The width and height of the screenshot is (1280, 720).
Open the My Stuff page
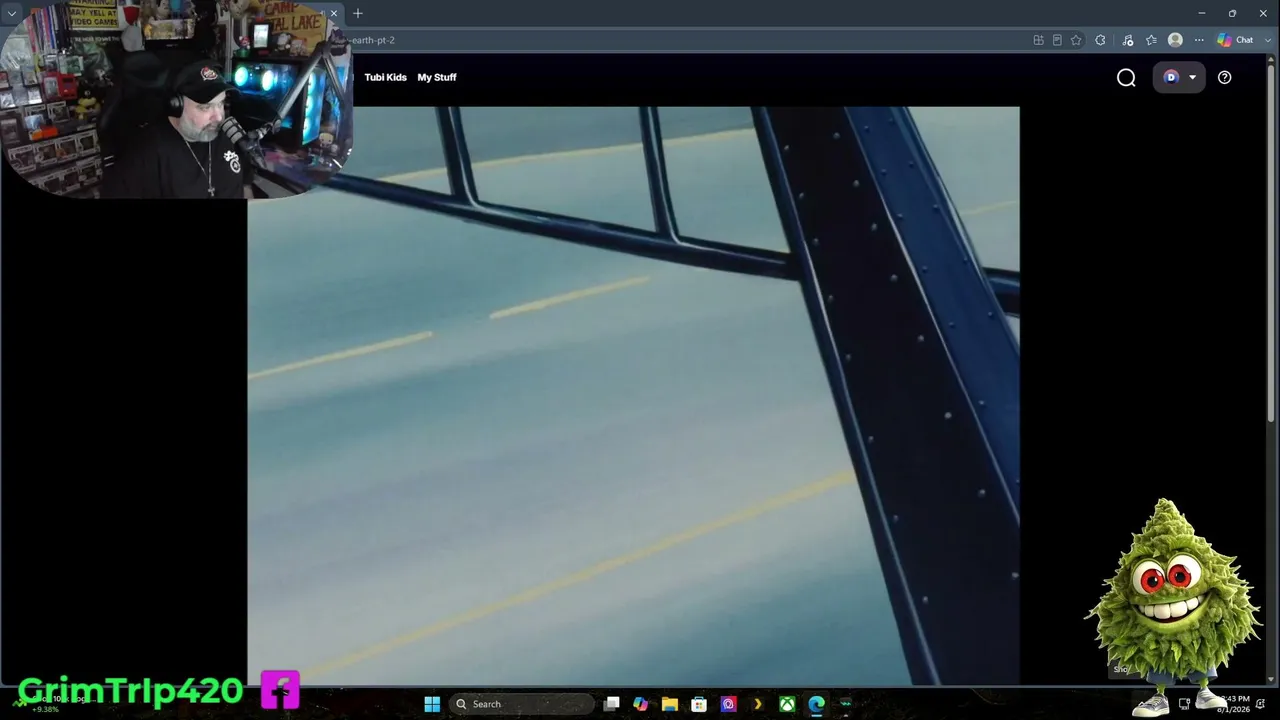(x=437, y=77)
